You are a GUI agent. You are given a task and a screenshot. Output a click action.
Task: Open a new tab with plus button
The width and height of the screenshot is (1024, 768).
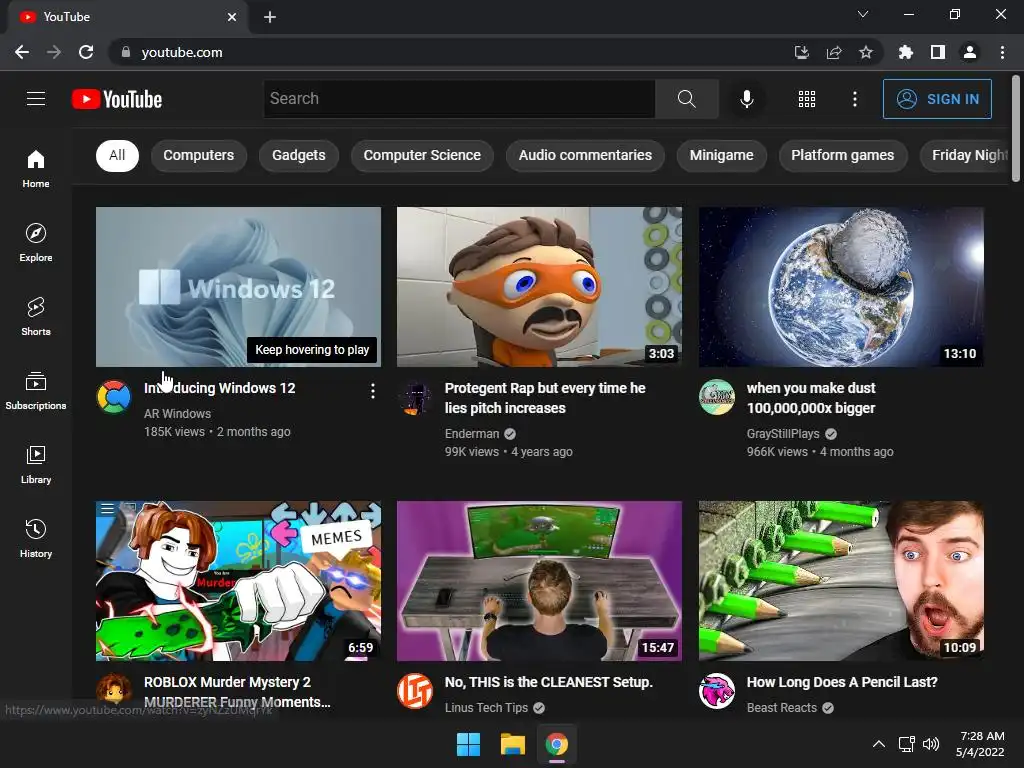click(270, 17)
